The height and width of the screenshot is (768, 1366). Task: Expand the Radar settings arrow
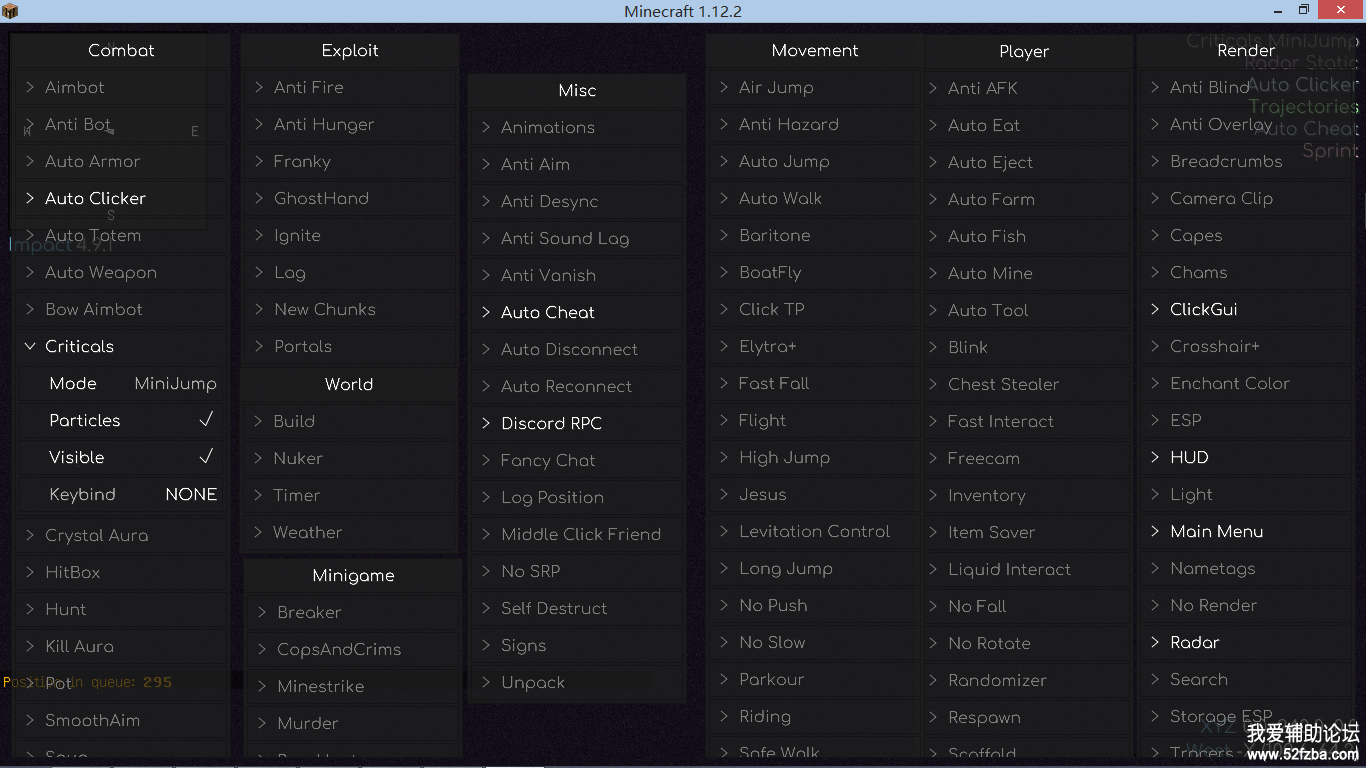tap(1156, 642)
